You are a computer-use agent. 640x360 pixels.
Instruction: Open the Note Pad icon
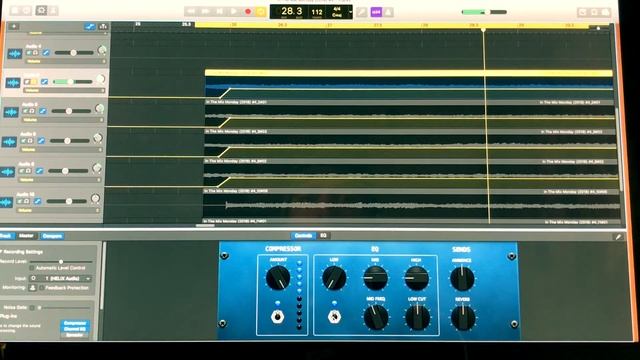582,12
